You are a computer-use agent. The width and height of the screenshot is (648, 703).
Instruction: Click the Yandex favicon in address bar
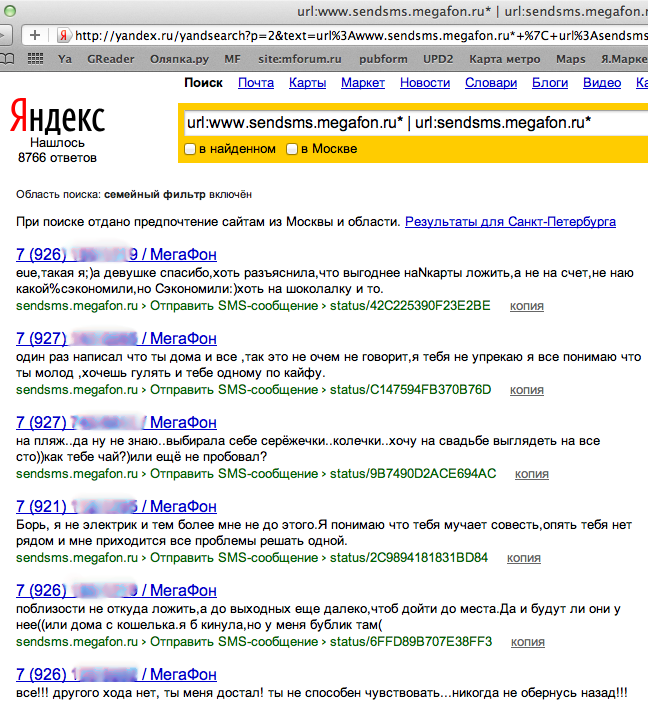click(x=63, y=35)
